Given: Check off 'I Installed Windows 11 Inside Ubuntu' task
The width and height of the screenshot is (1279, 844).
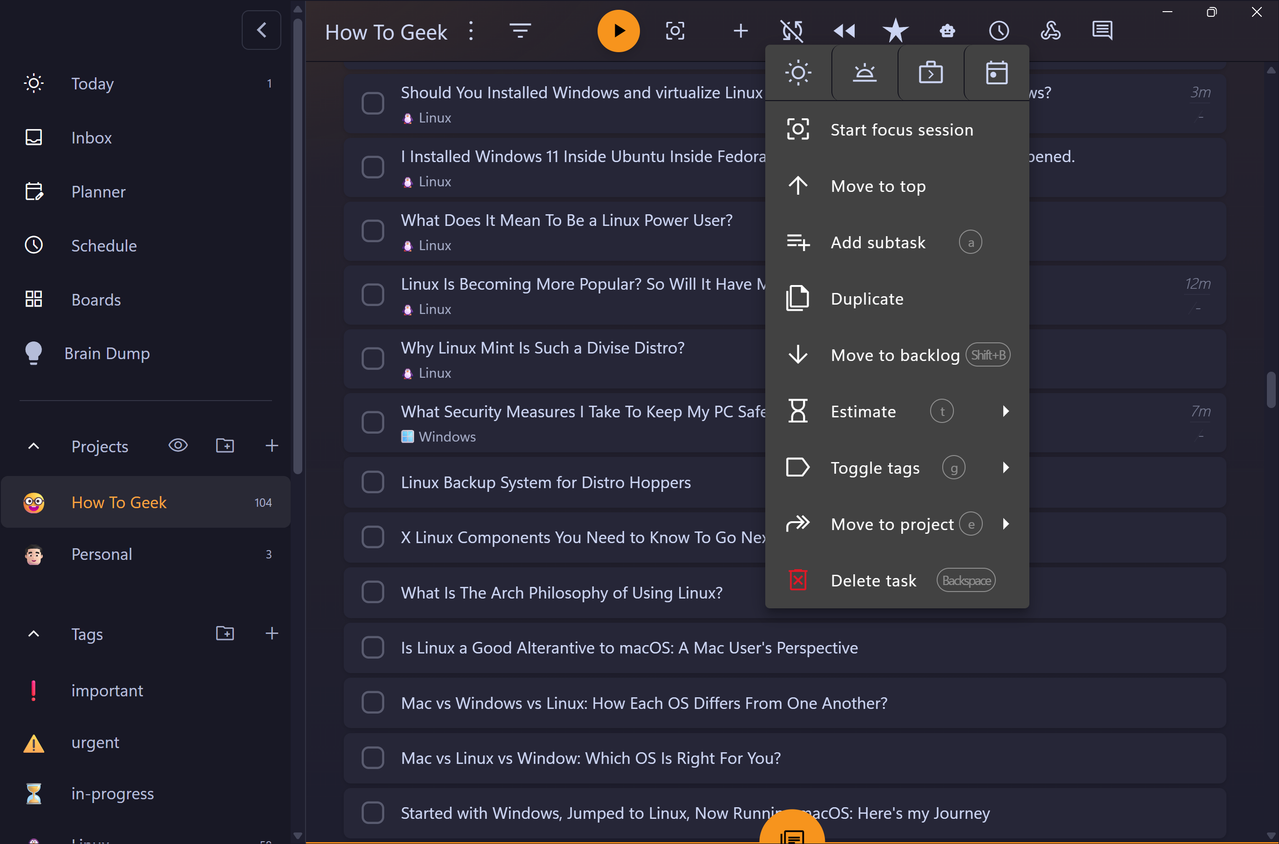Looking at the screenshot, I should tap(373, 167).
